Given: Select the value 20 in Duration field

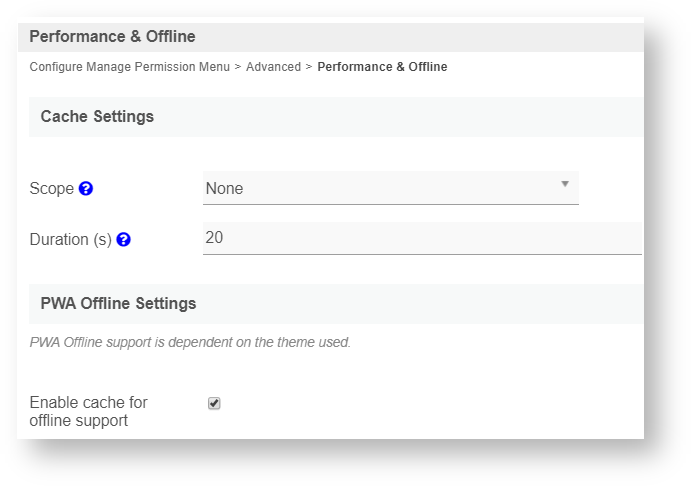Looking at the screenshot, I should 214,238.
